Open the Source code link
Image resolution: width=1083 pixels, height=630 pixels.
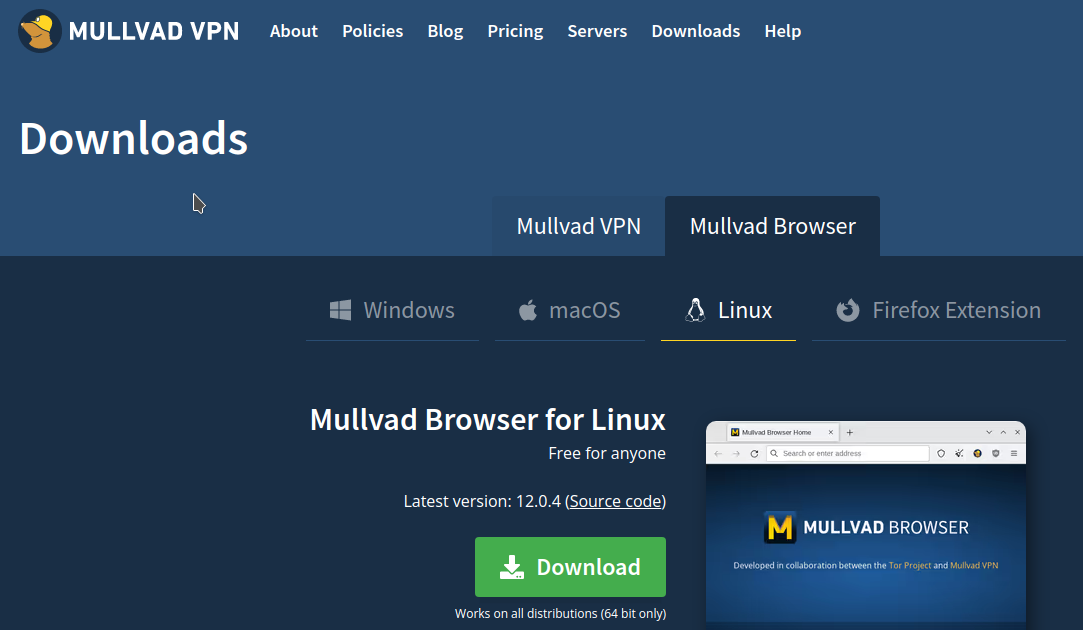click(615, 502)
